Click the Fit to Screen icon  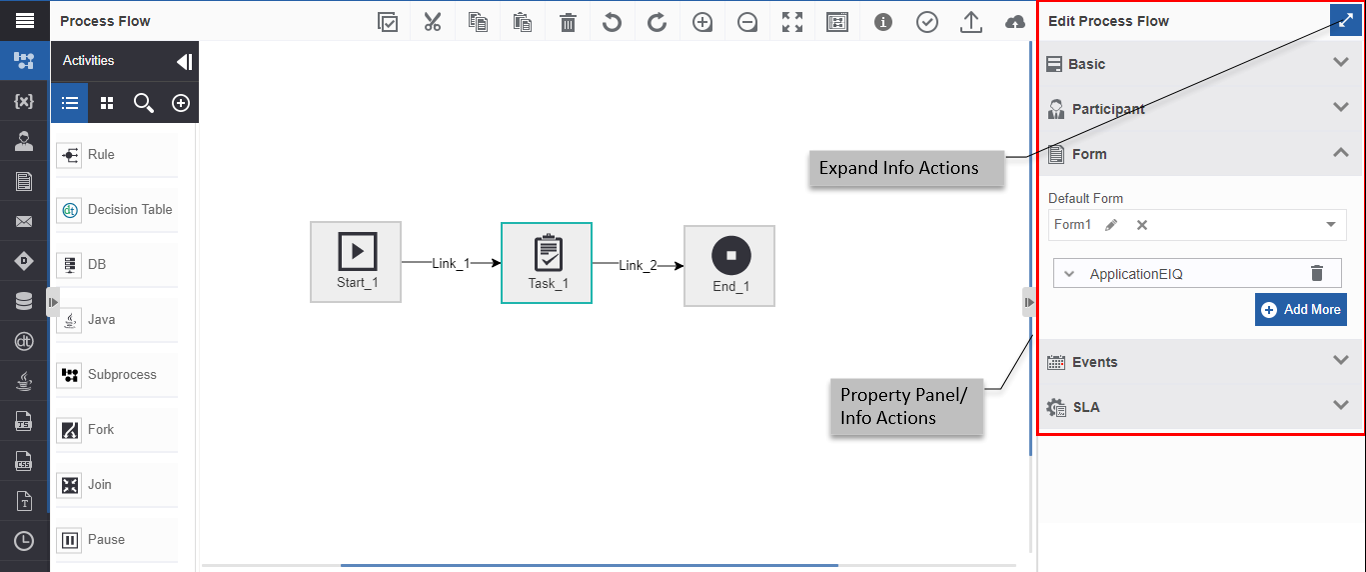click(792, 22)
